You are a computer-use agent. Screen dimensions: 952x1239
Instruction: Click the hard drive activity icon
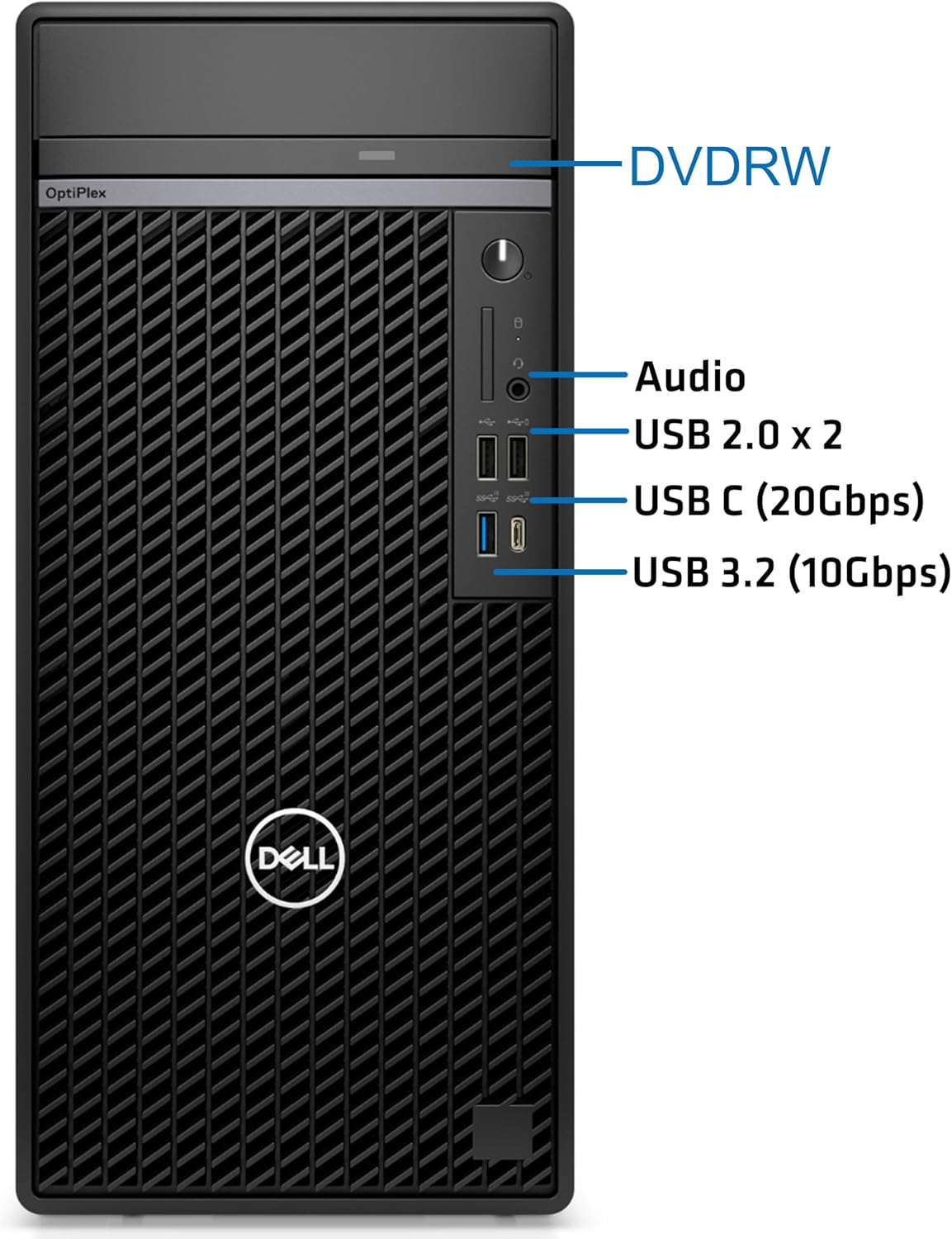point(518,323)
